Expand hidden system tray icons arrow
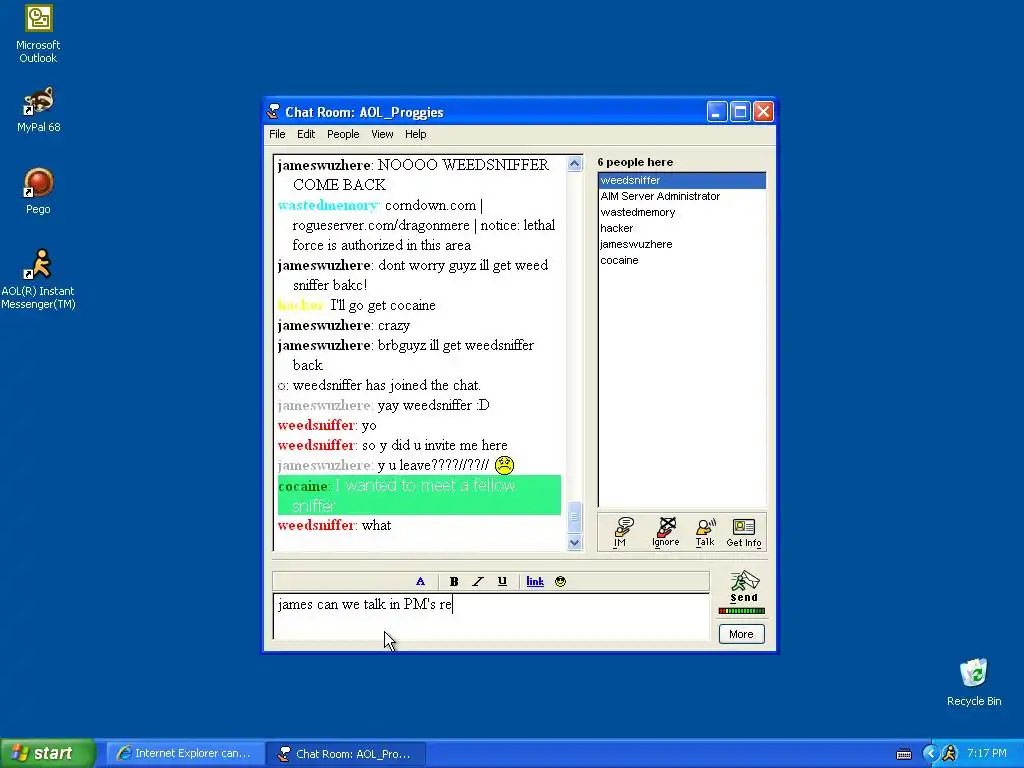Screen dimensions: 1024x768 [929, 753]
